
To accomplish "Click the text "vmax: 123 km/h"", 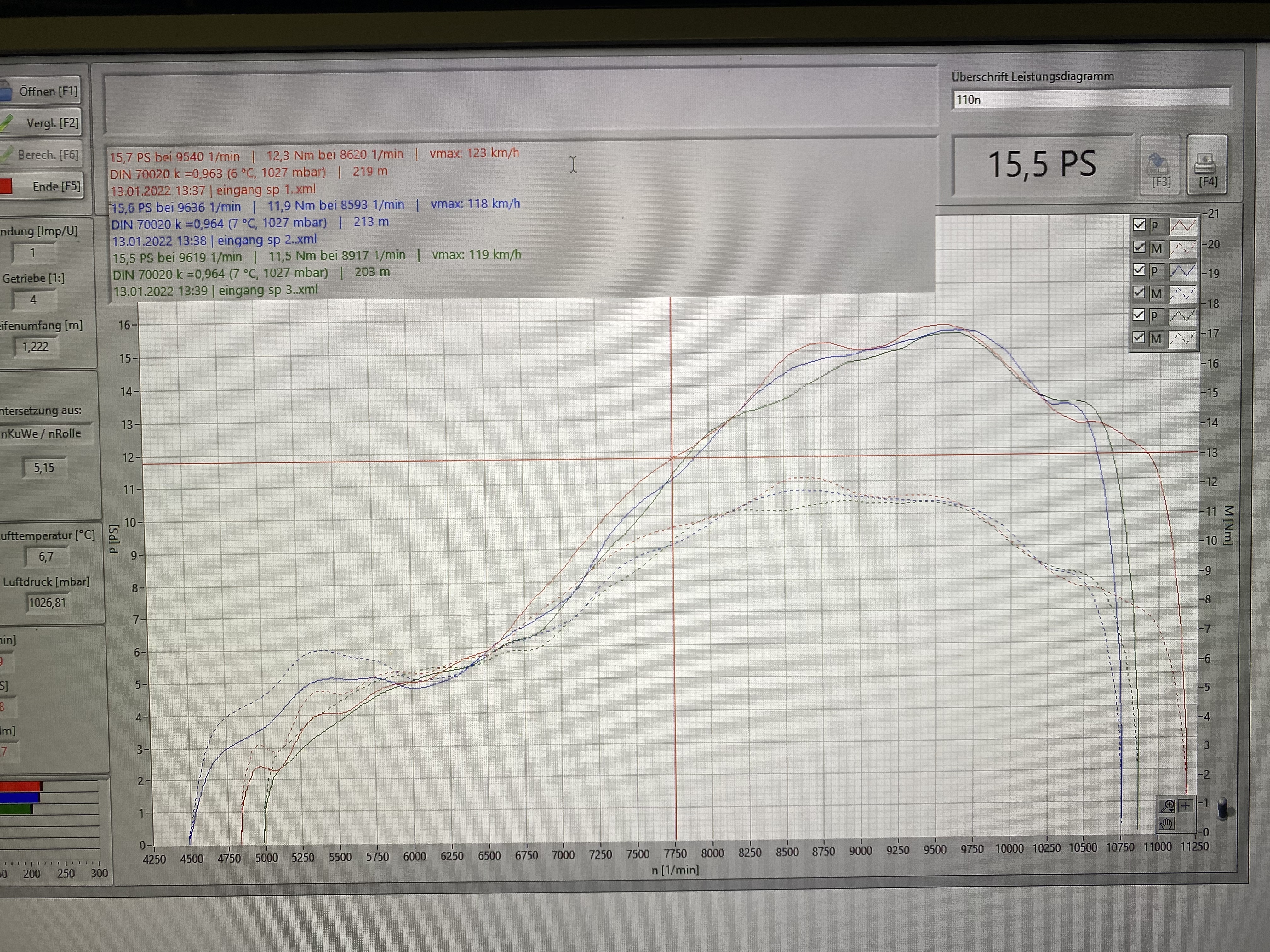I will [x=474, y=153].
